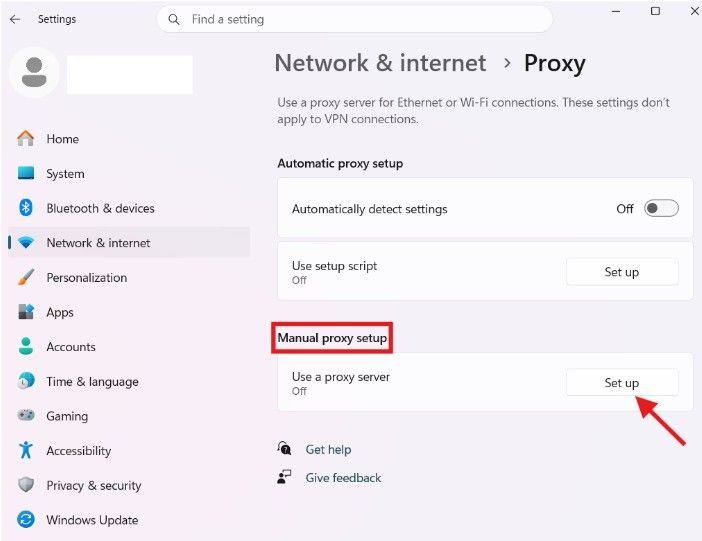Open the Get help link
702x541 pixels.
pyautogui.click(x=328, y=449)
